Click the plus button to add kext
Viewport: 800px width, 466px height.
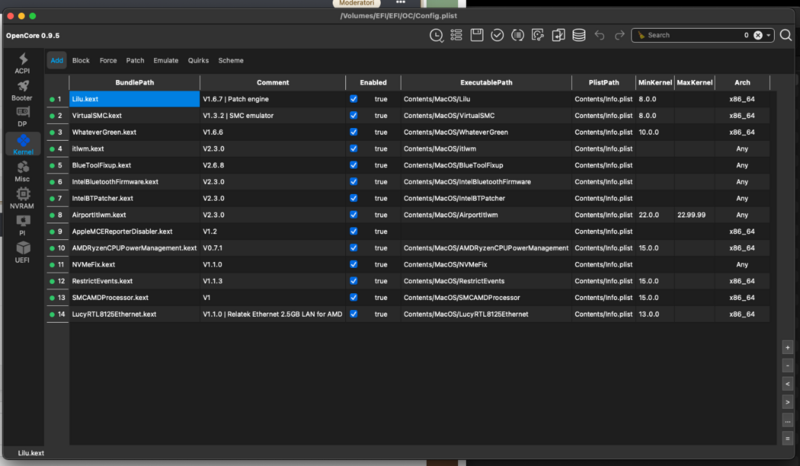[x=787, y=347]
